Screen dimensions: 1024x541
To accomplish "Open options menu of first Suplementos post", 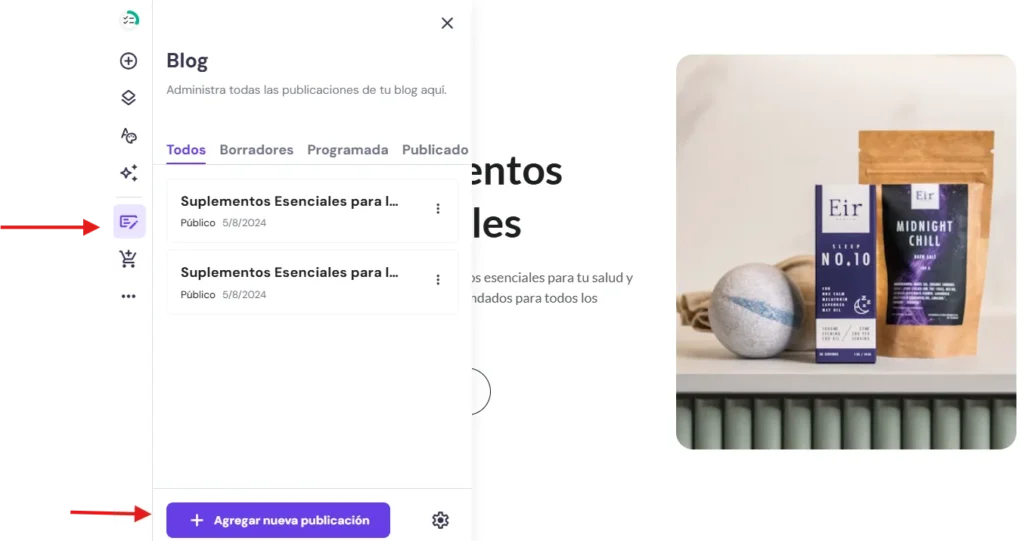I will click(x=438, y=208).
